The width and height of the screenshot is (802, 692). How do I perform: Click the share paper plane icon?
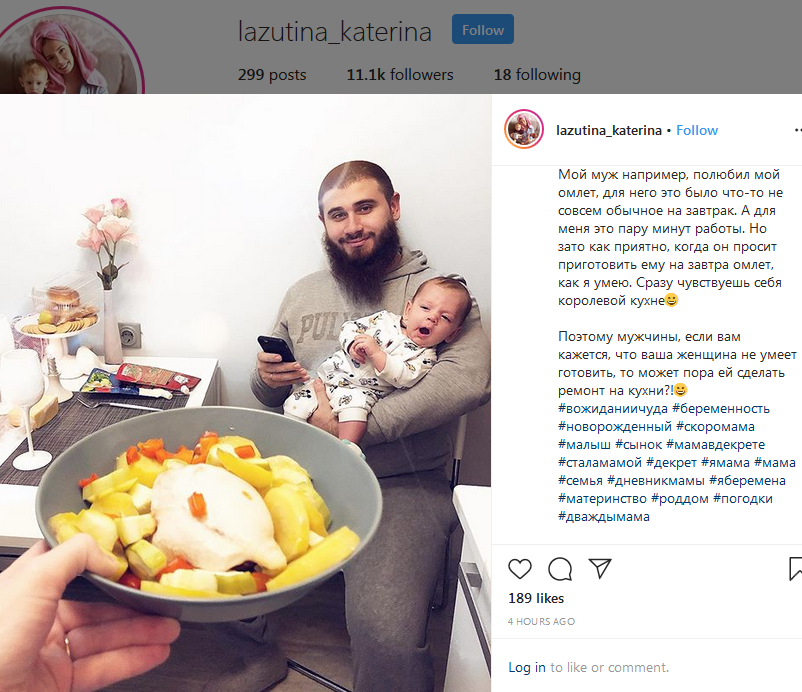[600, 568]
